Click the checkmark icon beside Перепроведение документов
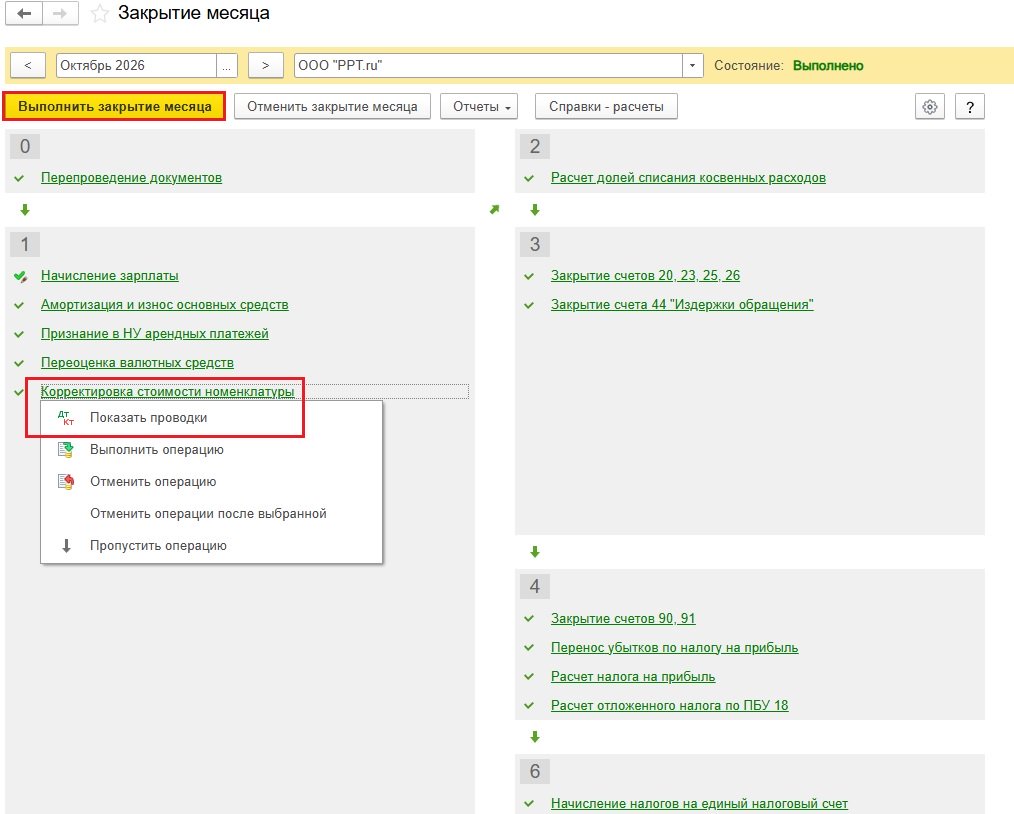The image size is (1014, 814). pos(19,178)
